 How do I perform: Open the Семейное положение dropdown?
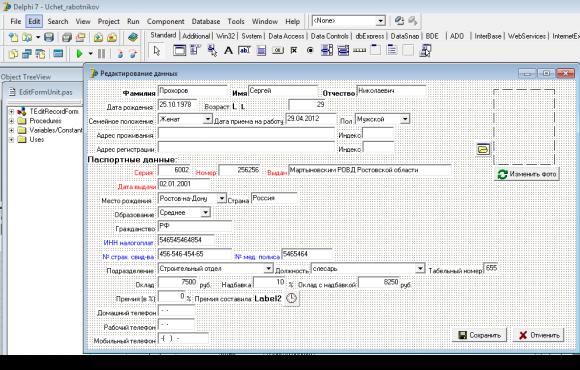point(208,119)
